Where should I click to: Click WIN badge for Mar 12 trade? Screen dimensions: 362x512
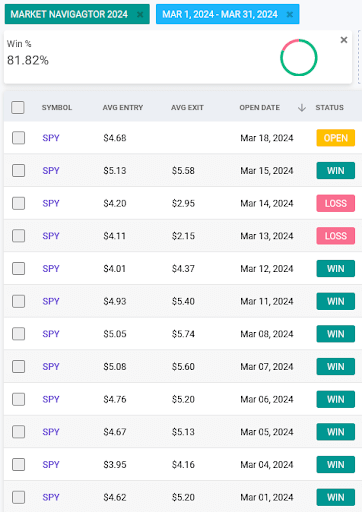coord(336,268)
